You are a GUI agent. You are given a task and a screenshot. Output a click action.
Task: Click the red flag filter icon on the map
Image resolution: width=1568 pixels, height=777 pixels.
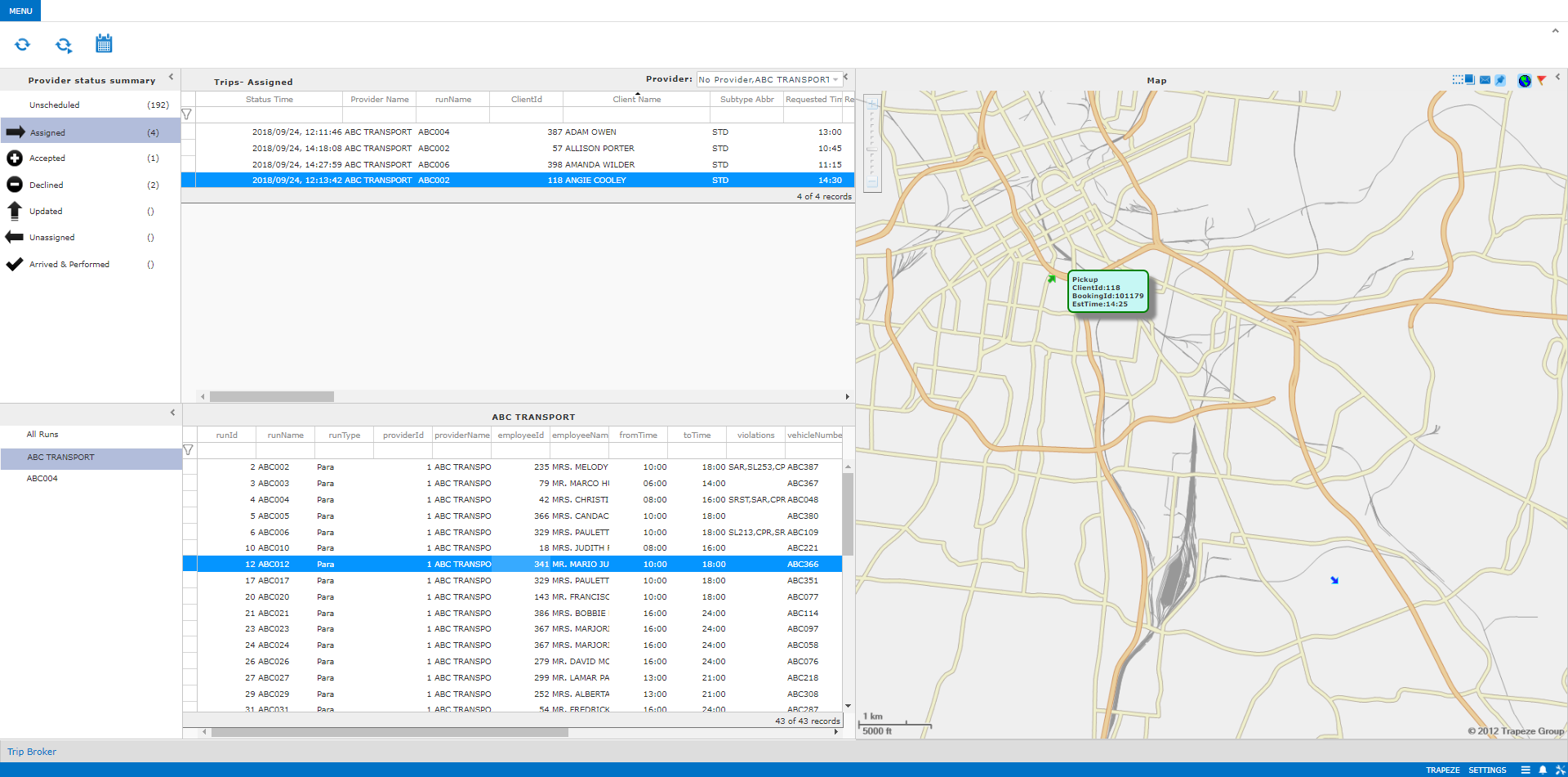1542,80
